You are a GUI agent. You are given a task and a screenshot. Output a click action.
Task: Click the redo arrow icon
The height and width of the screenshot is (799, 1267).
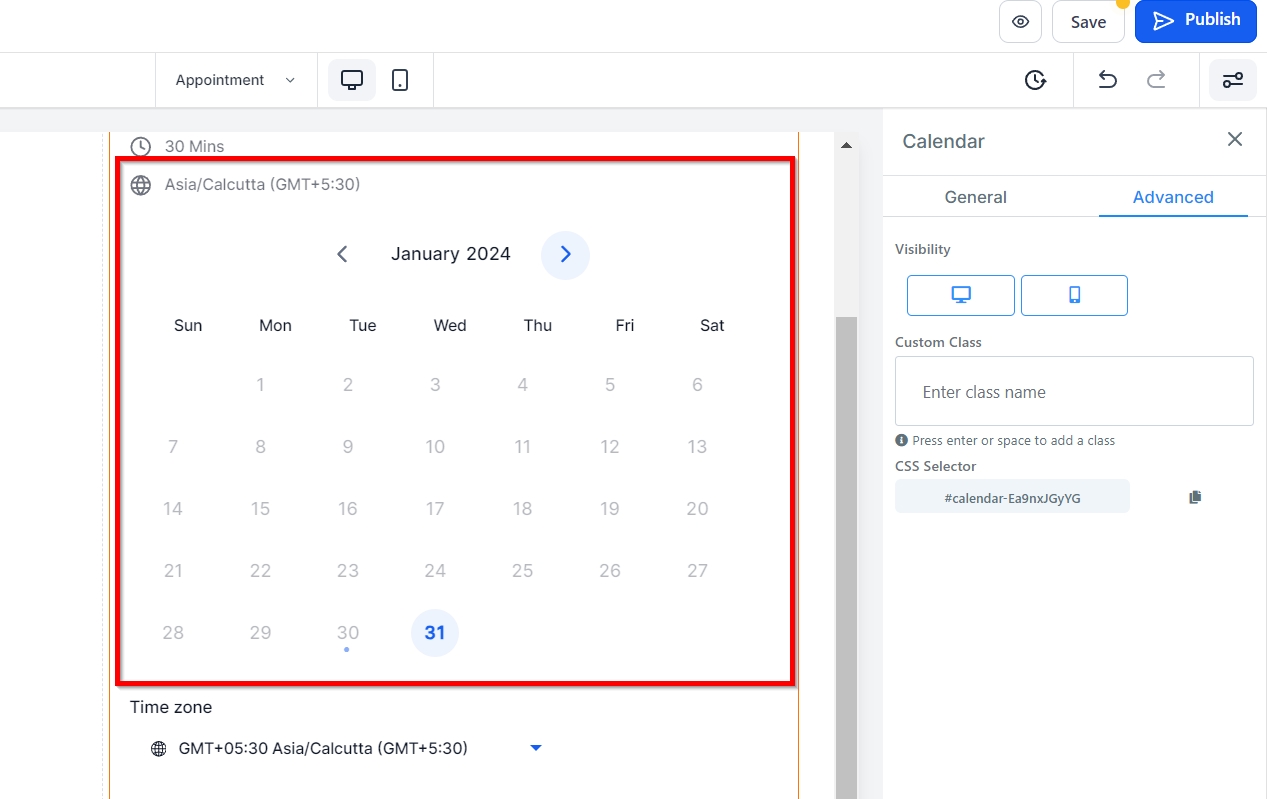(x=1156, y=80)
